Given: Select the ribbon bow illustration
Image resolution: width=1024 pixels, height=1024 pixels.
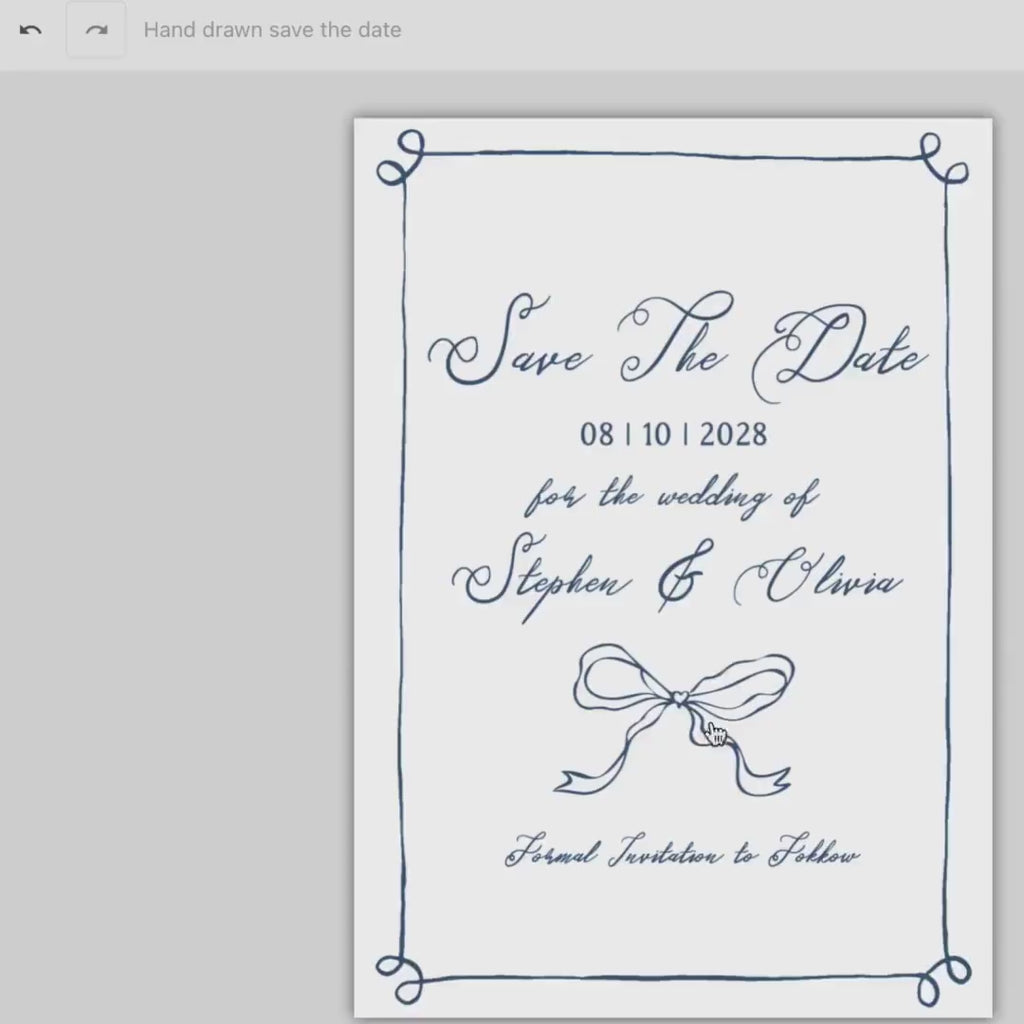Looking at the screenshot, I should (x=674, y=720).
